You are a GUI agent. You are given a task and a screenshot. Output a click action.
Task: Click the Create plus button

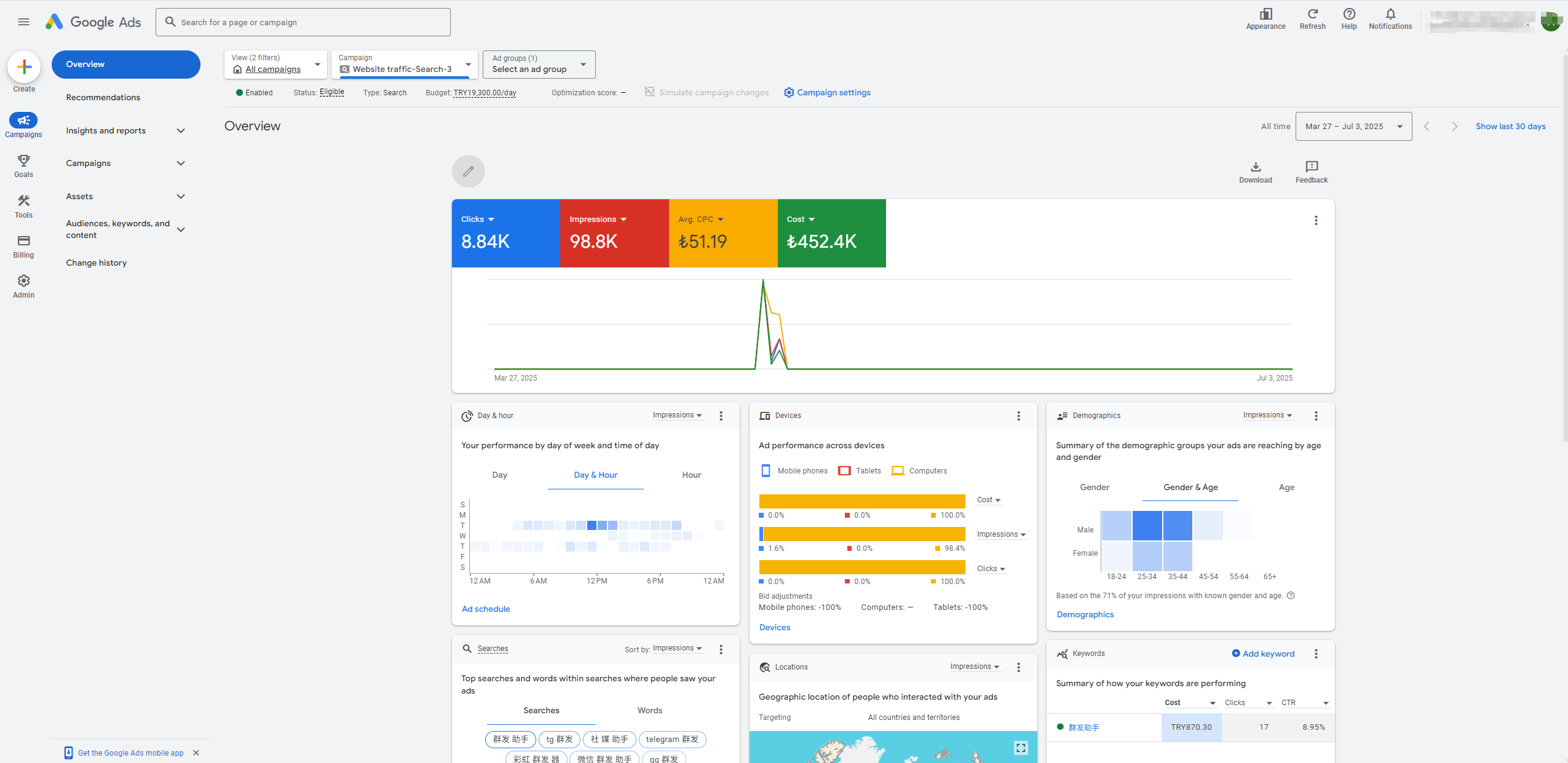point(24,66)
